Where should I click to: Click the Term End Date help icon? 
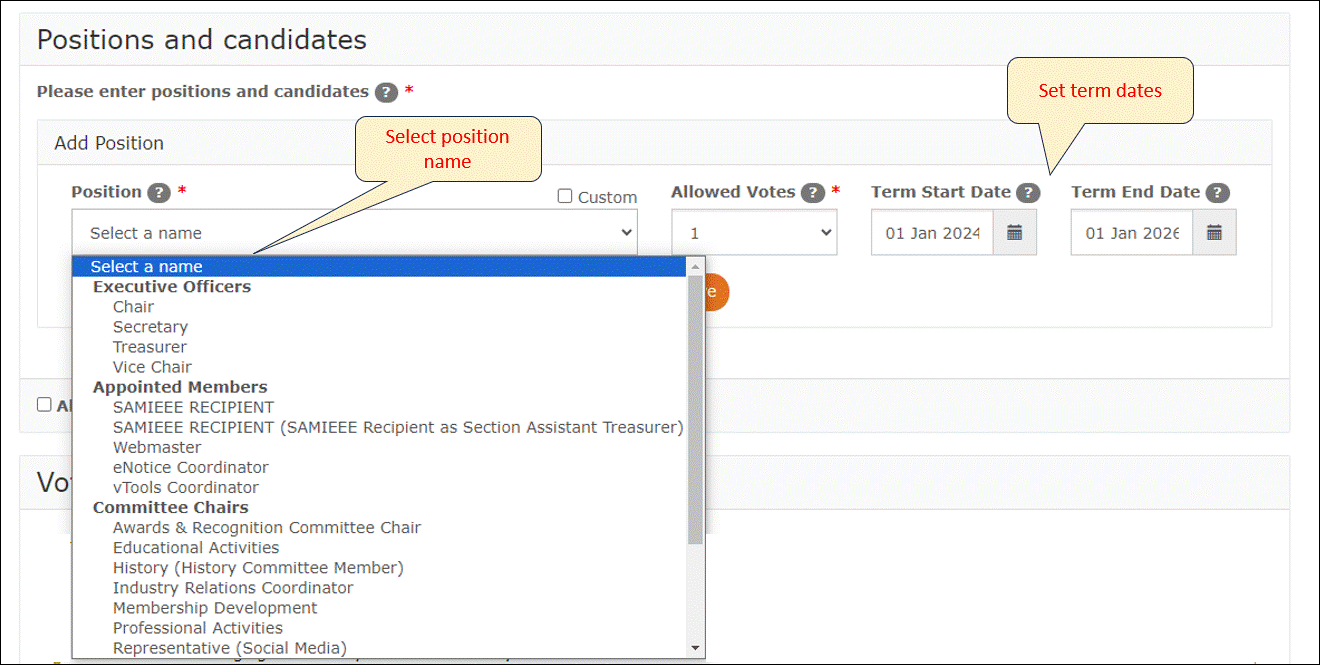tap(1217, 193)
